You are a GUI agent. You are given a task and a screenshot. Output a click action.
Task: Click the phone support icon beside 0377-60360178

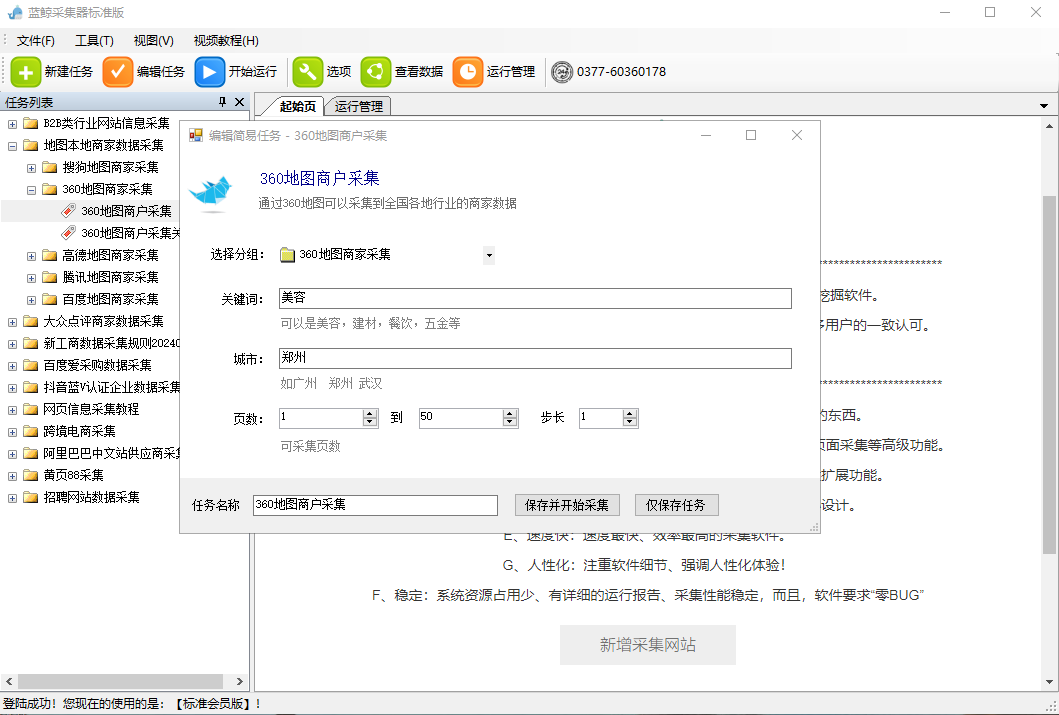pyautogui.click(x=562, y=72)
